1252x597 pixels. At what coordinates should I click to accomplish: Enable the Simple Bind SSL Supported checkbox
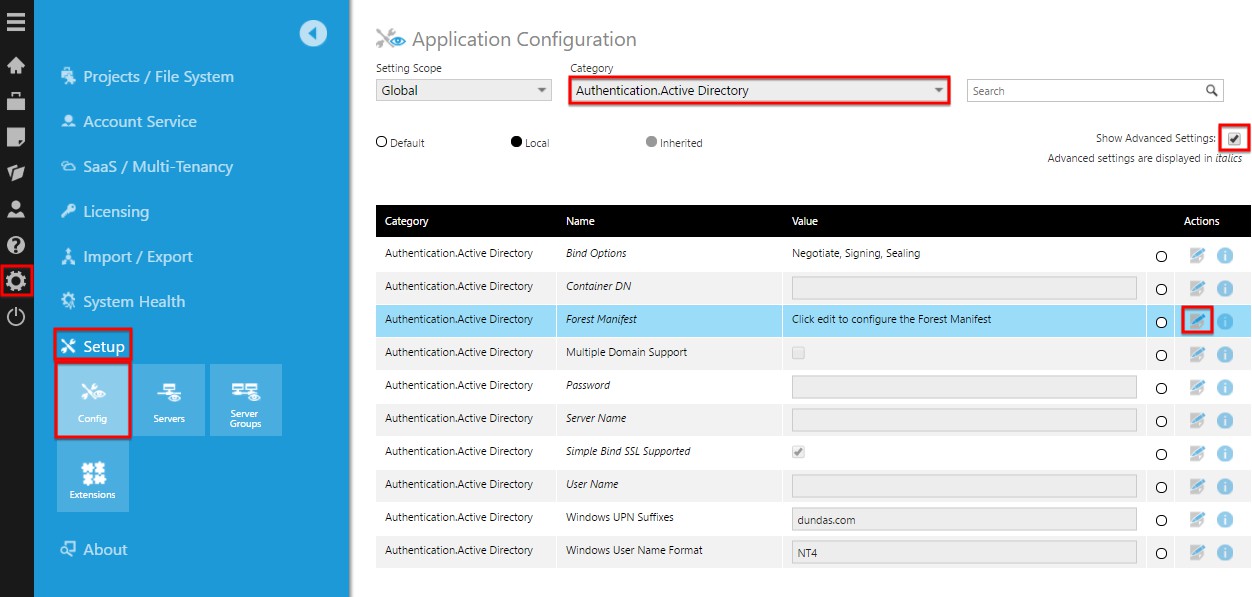click(x=797, y=452)
